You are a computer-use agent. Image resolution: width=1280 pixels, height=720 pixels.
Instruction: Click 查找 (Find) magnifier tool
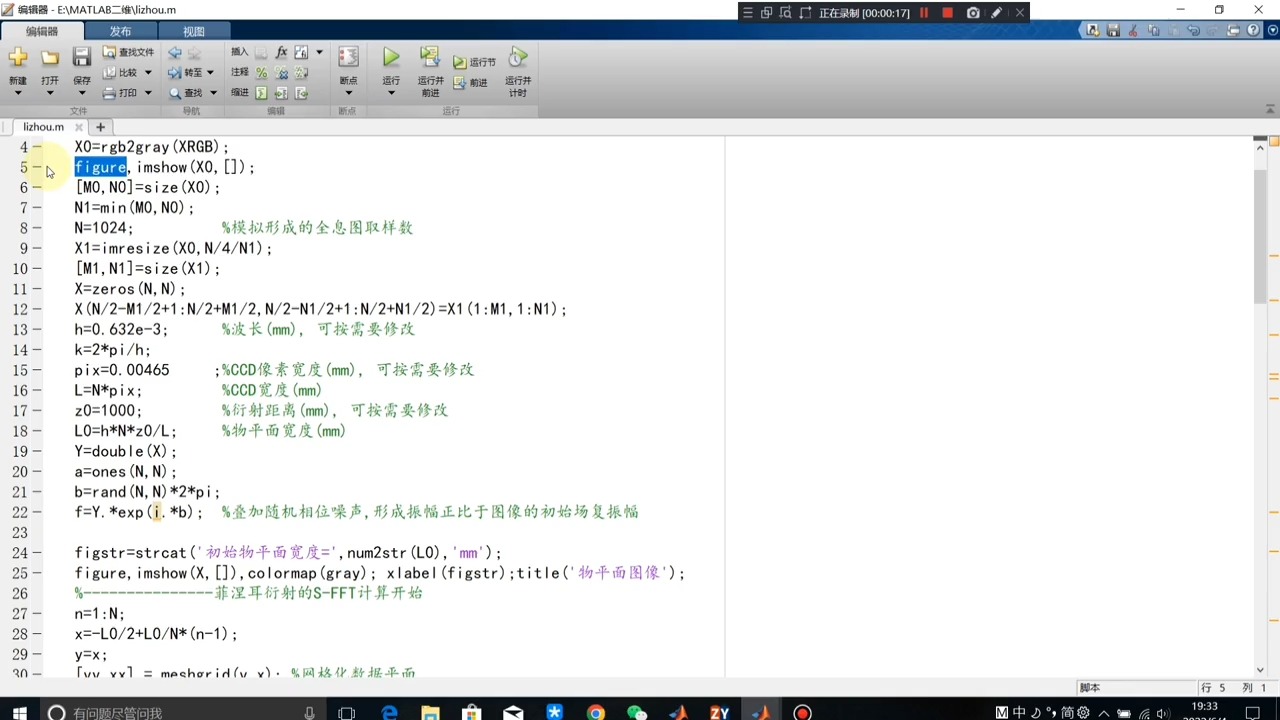(x=186, y=93)
